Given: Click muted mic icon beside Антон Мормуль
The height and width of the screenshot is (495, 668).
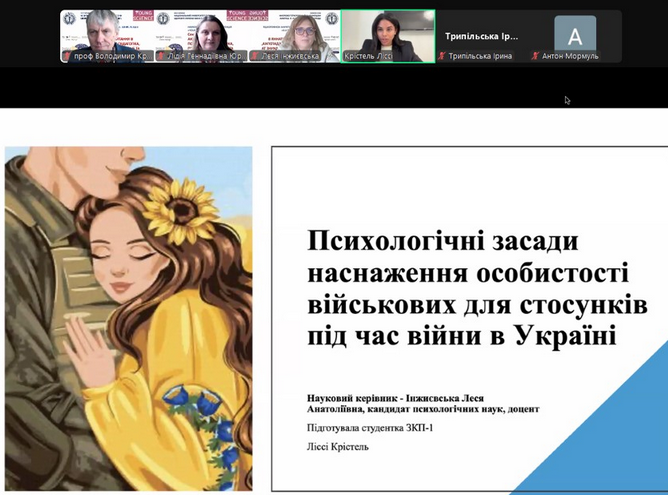Looking at the screenshot, I should tap(536, 56).
